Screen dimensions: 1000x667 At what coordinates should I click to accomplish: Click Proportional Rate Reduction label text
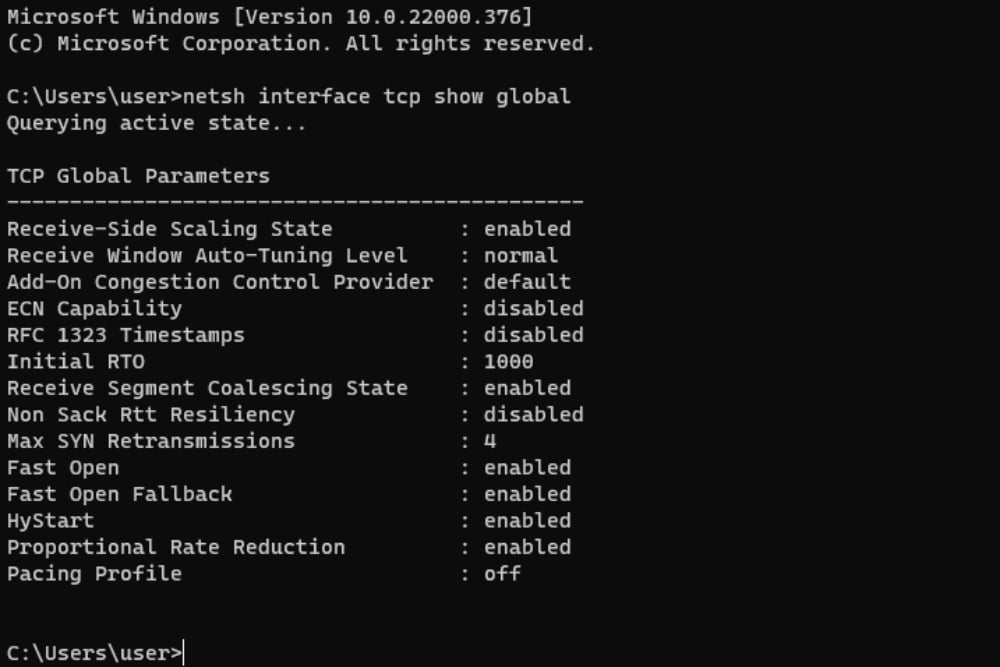176,548
